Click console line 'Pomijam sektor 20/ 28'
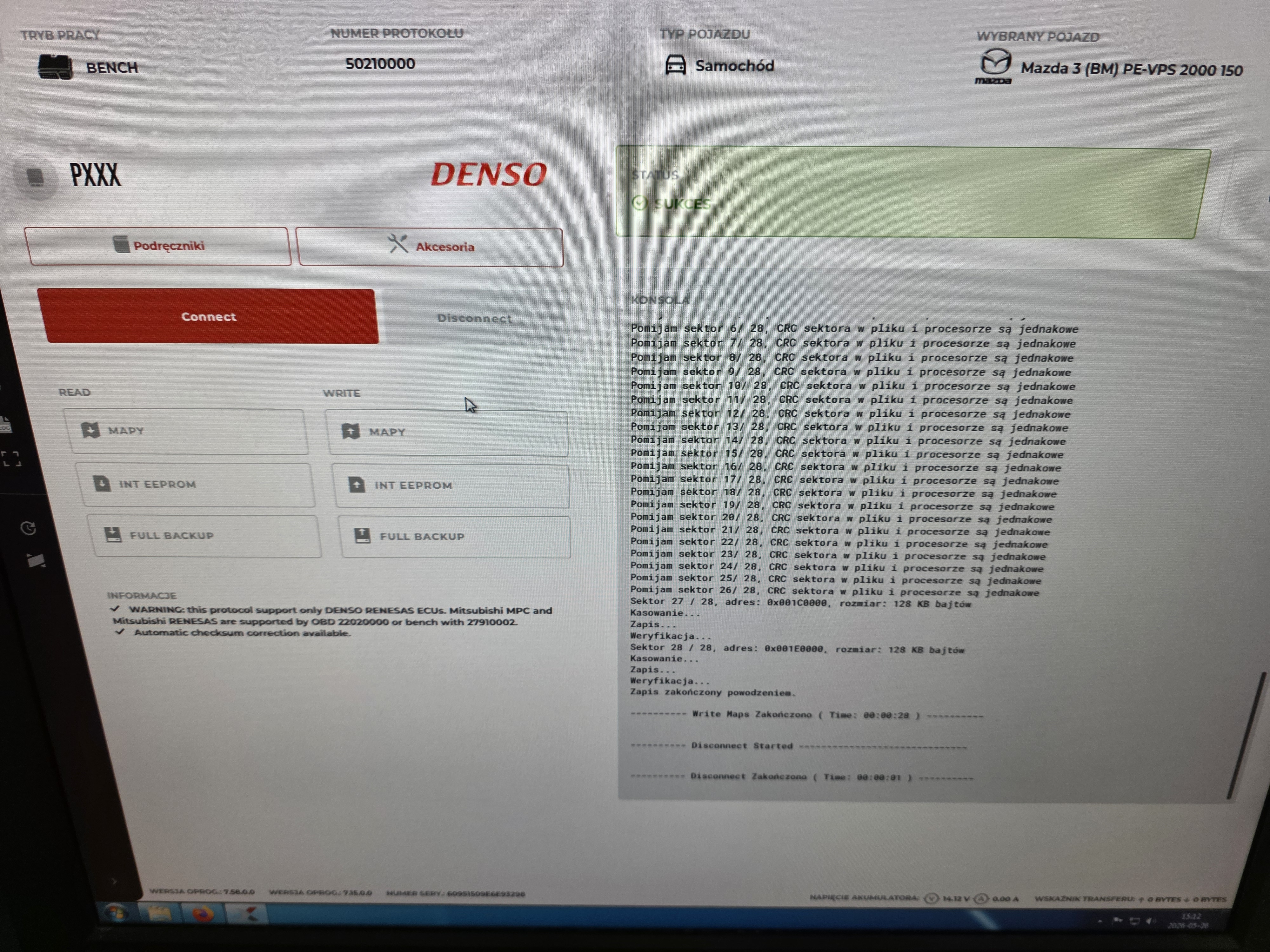This screenshot has height=952, width=1270. click(841, 518)
